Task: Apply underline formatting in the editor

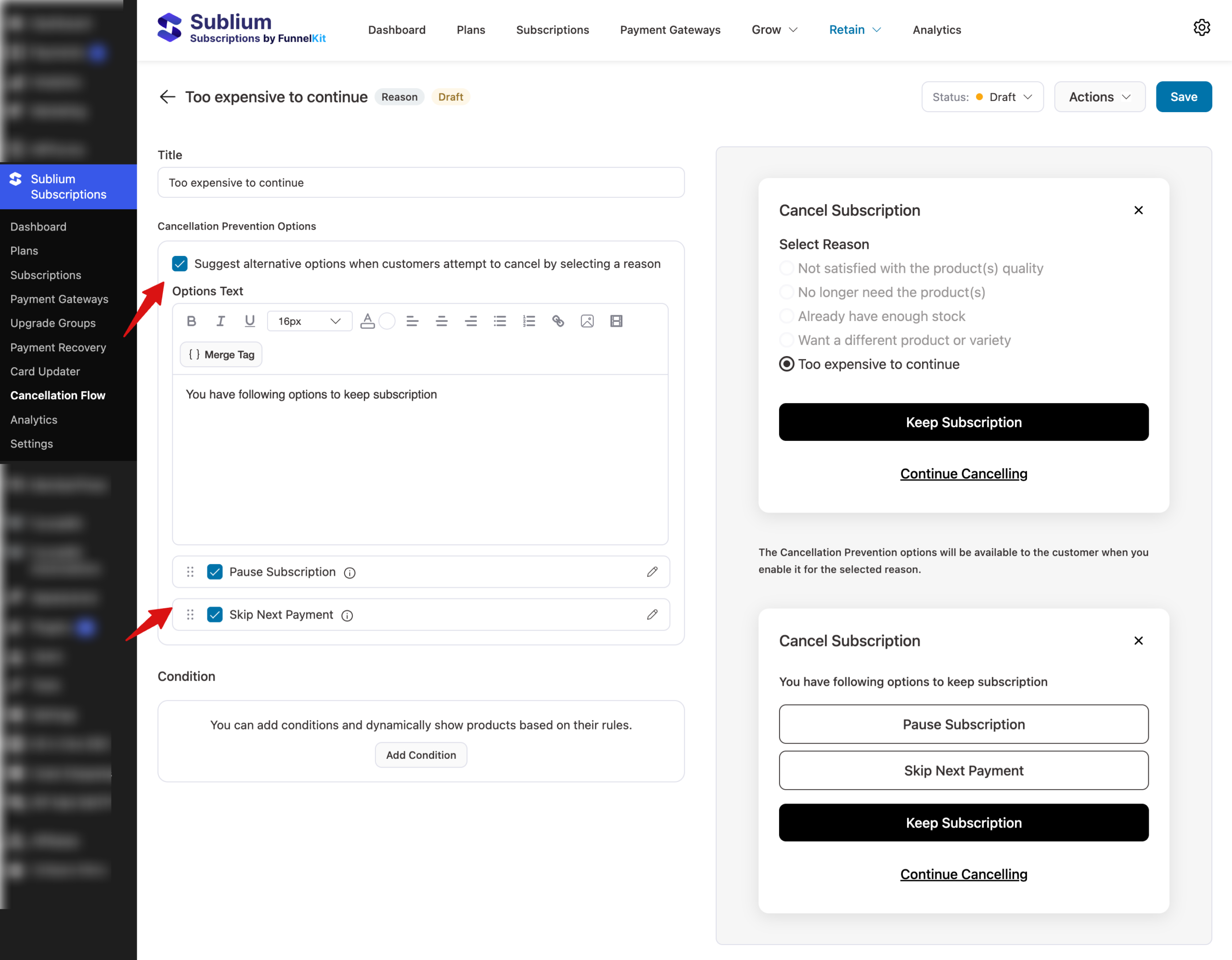Action: coord(250,321)
